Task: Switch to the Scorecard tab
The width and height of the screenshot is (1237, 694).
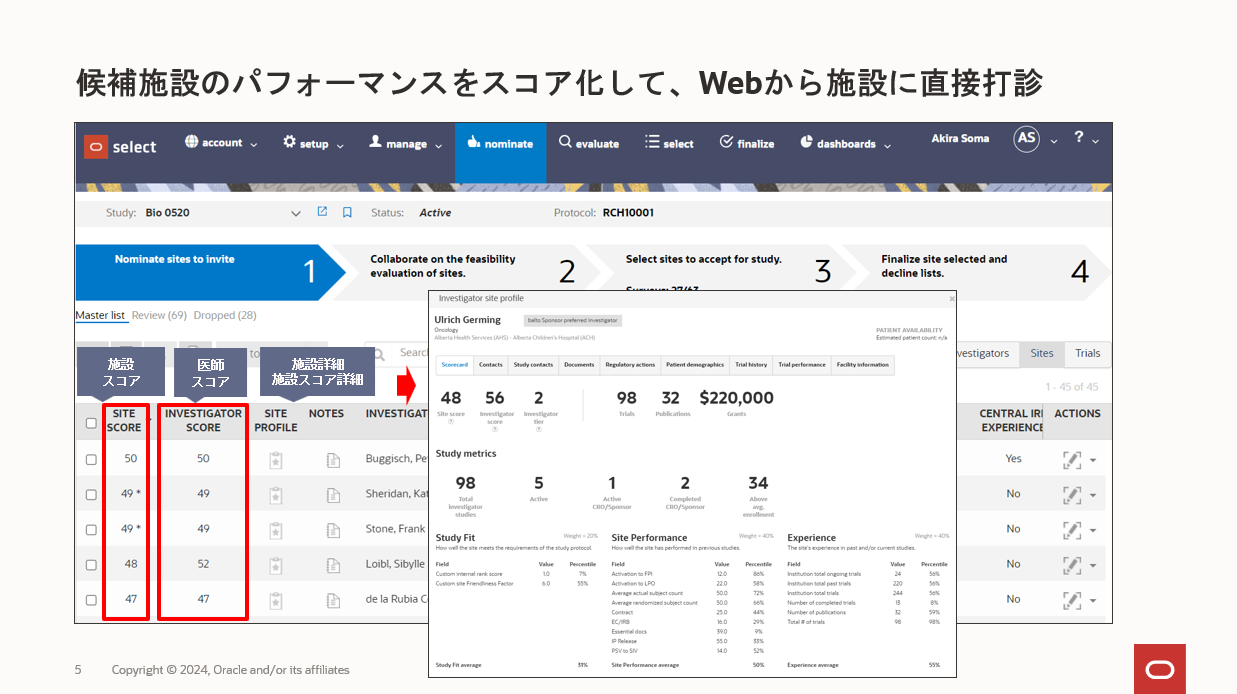Action: click(454, 365)
